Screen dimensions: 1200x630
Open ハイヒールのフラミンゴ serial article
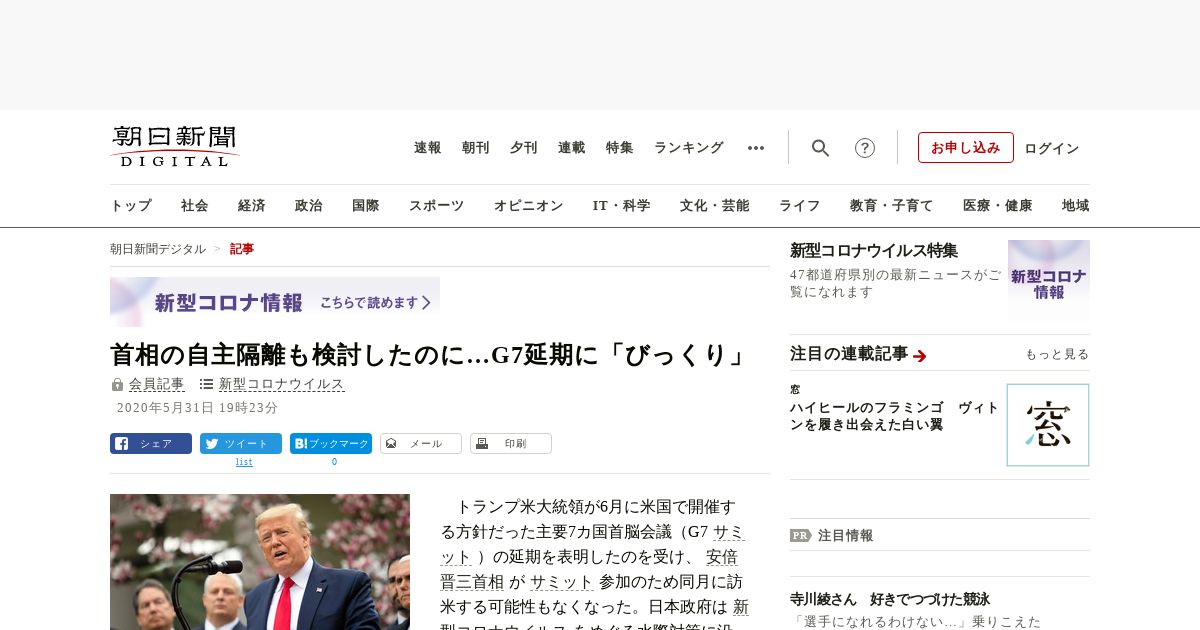894,416
